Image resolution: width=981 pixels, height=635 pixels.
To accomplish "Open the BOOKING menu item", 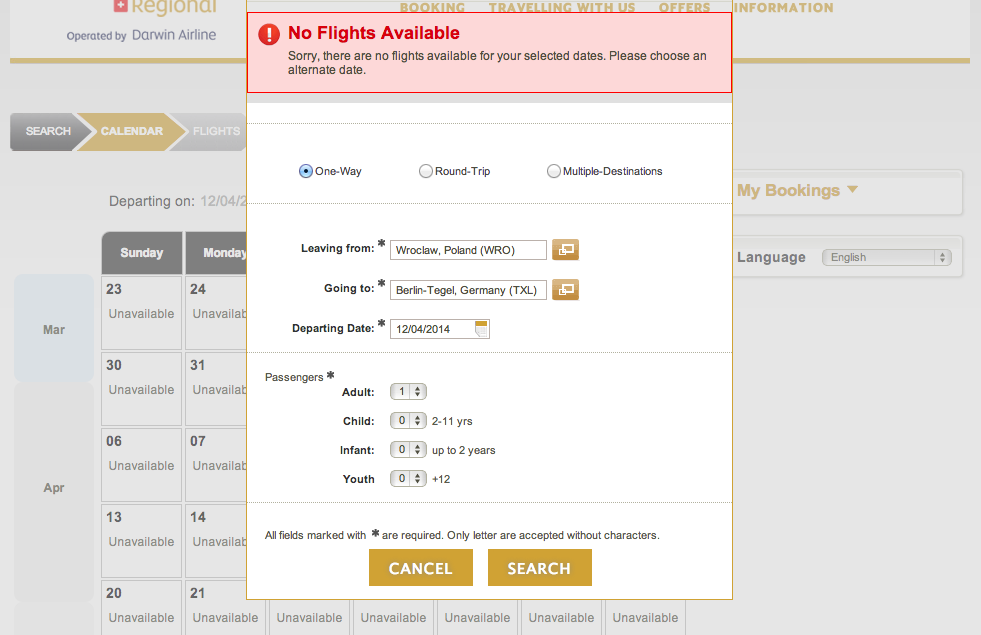I will [432, 8].
